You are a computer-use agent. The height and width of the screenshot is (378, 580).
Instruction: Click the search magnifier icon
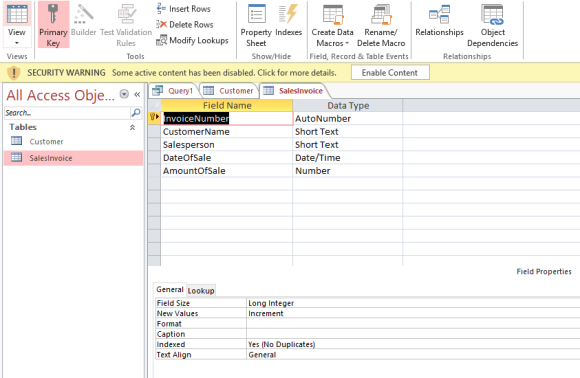pos(136,112)
